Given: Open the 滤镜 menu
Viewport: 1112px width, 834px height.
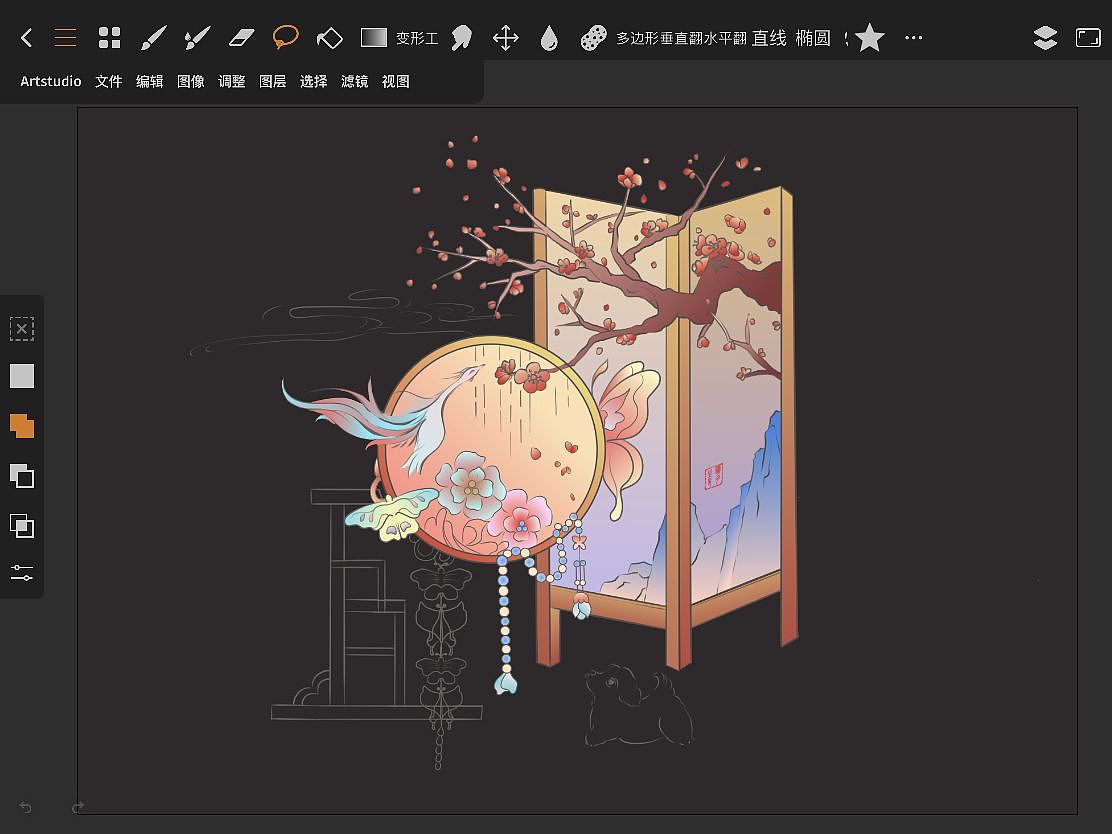Looking at the screenshot, I should tap(355, 82).
